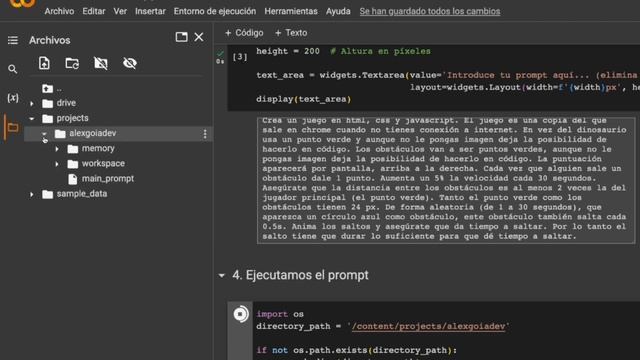Expand the workspace folder arrow
The width and height of the screenshot is (640, 360).
pos(57,164)
